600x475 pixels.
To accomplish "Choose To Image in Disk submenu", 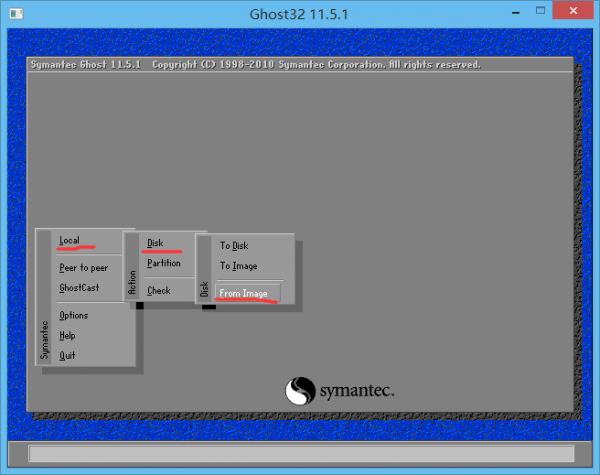I will (238, 266).
